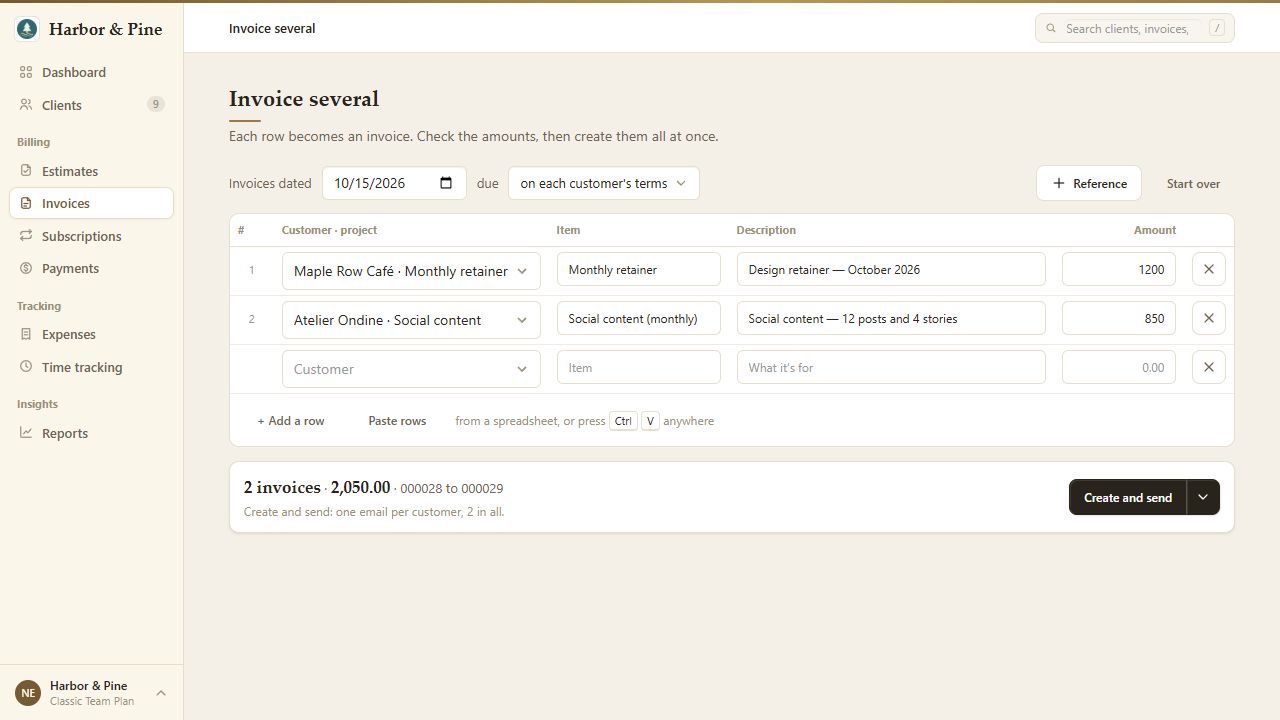Click Add a row
This screenshot has height=720, width=1280.
point(291,421)
